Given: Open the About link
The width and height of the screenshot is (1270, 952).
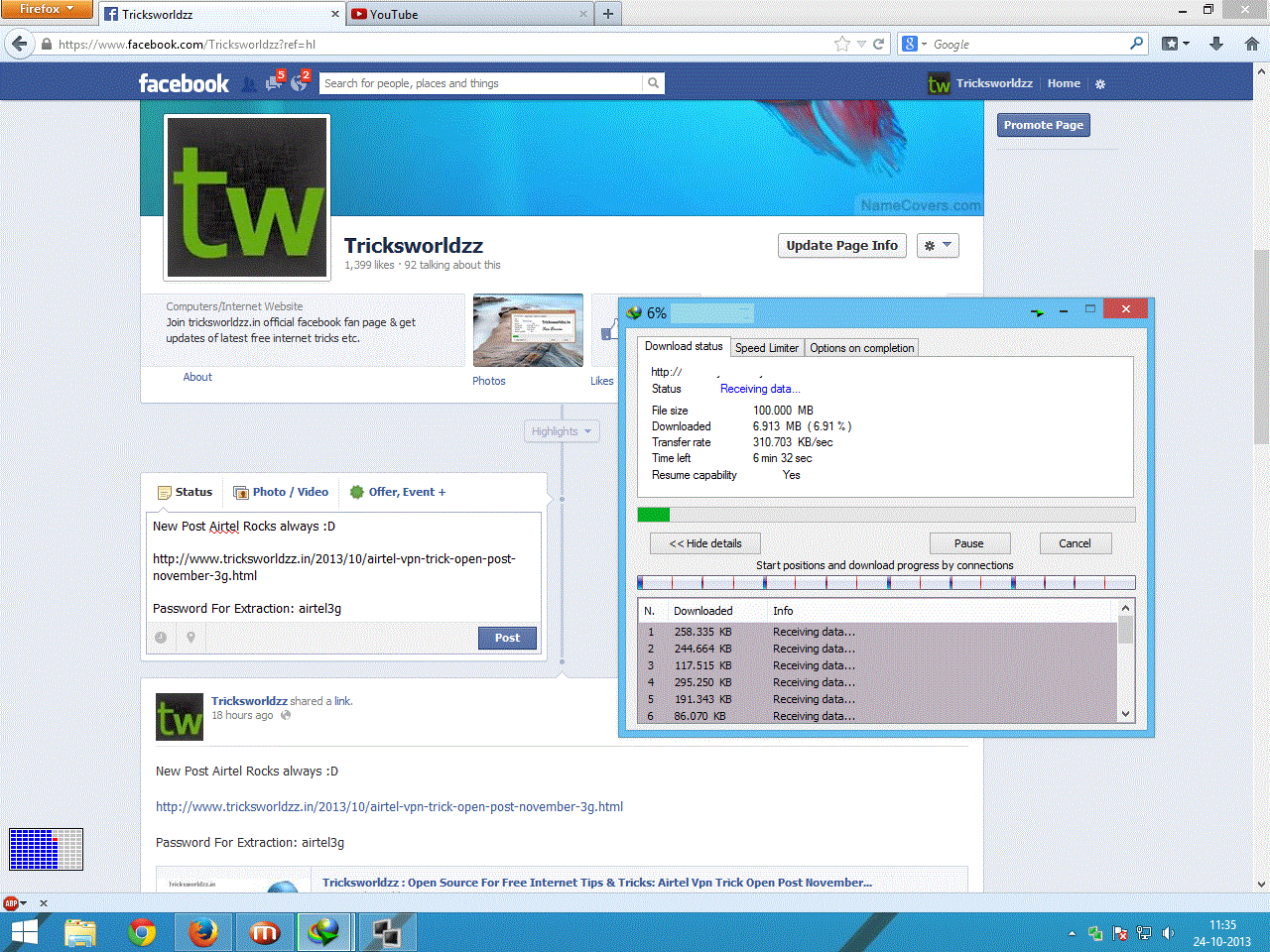Looking at the screenshot, I should point(197,377).
